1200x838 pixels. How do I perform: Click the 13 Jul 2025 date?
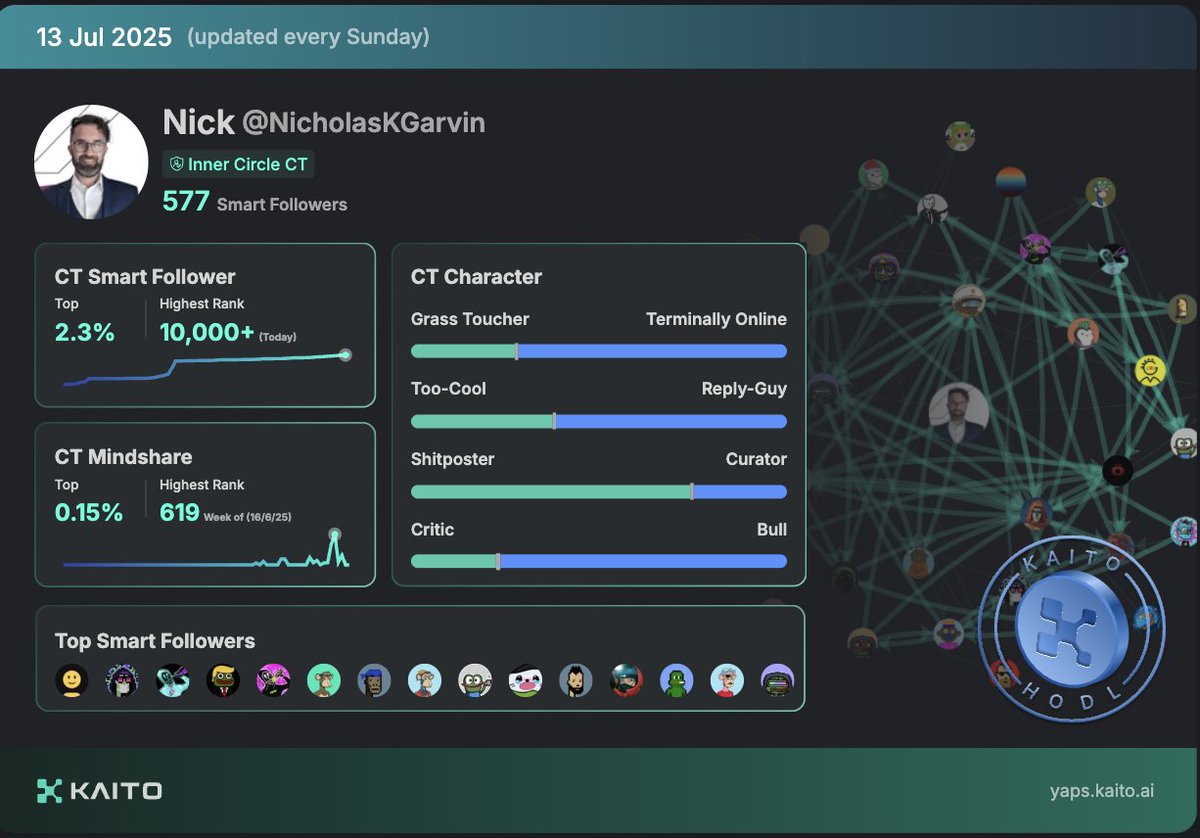click(x=104, y=38)
